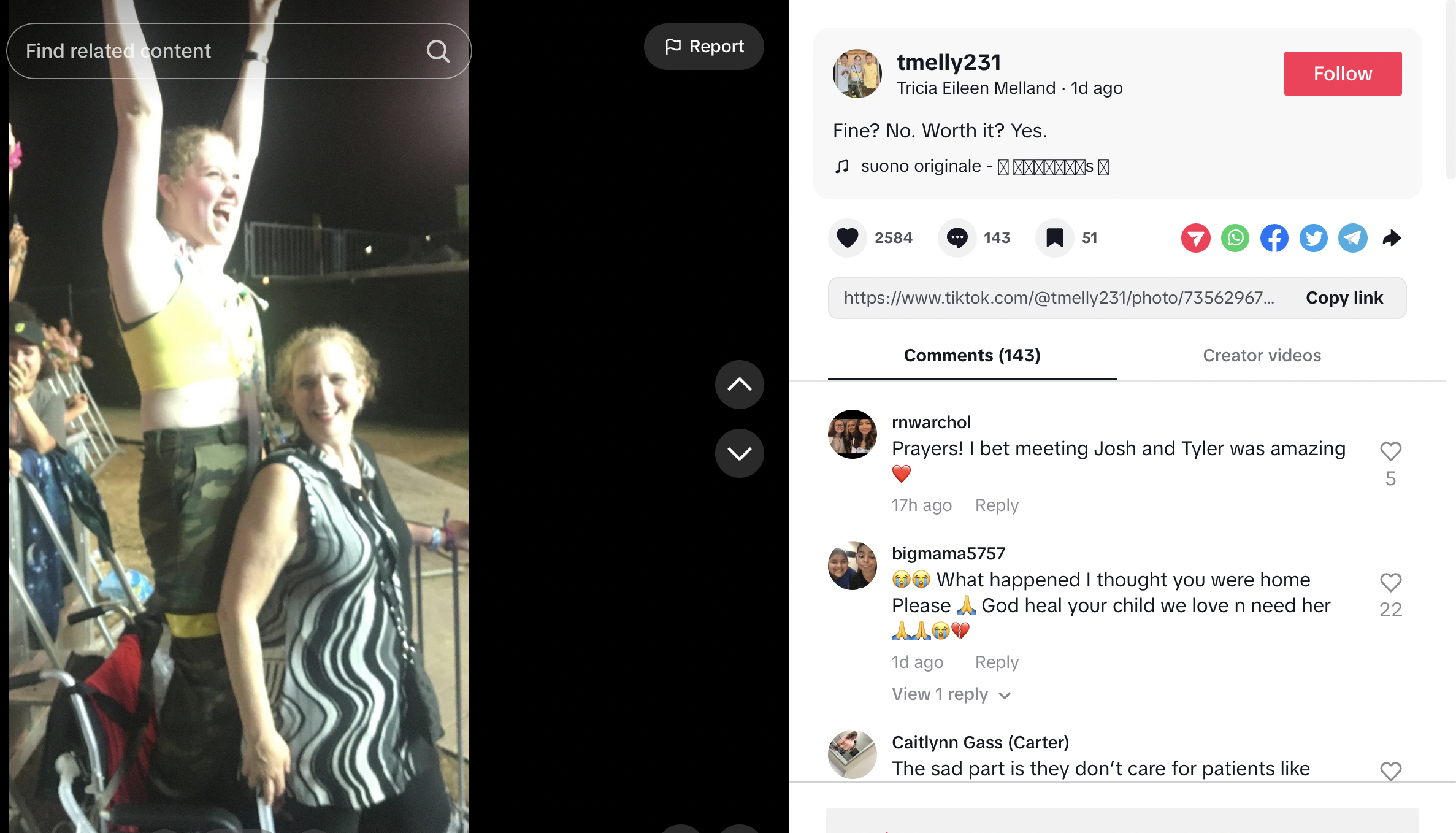Report this post
This screenshot has width=1456, height=833.
(704, 47)
